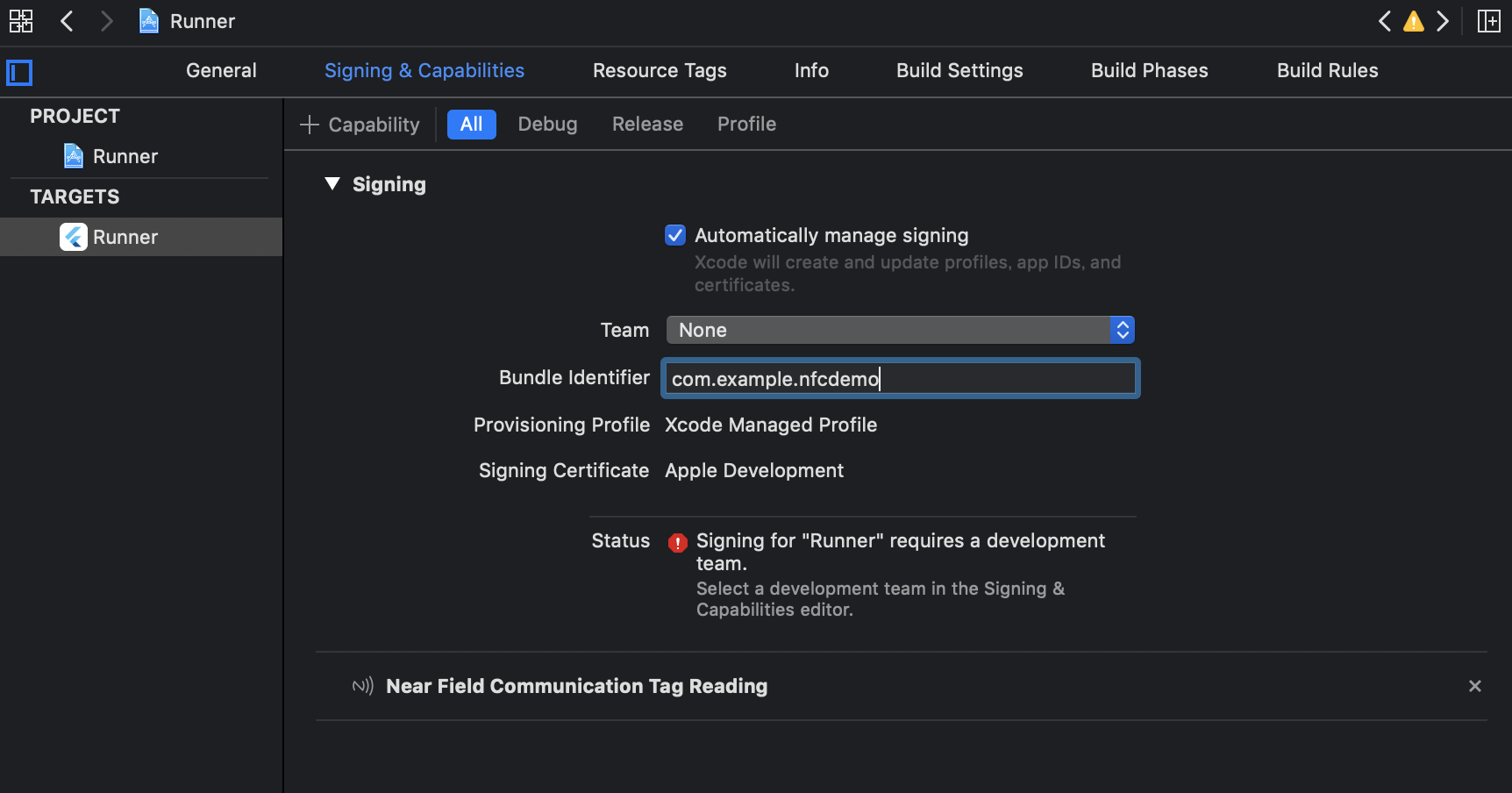Click the Flutter Runner target icon
Viewport: 1512px width, 793px height.
tap(74, 237)
